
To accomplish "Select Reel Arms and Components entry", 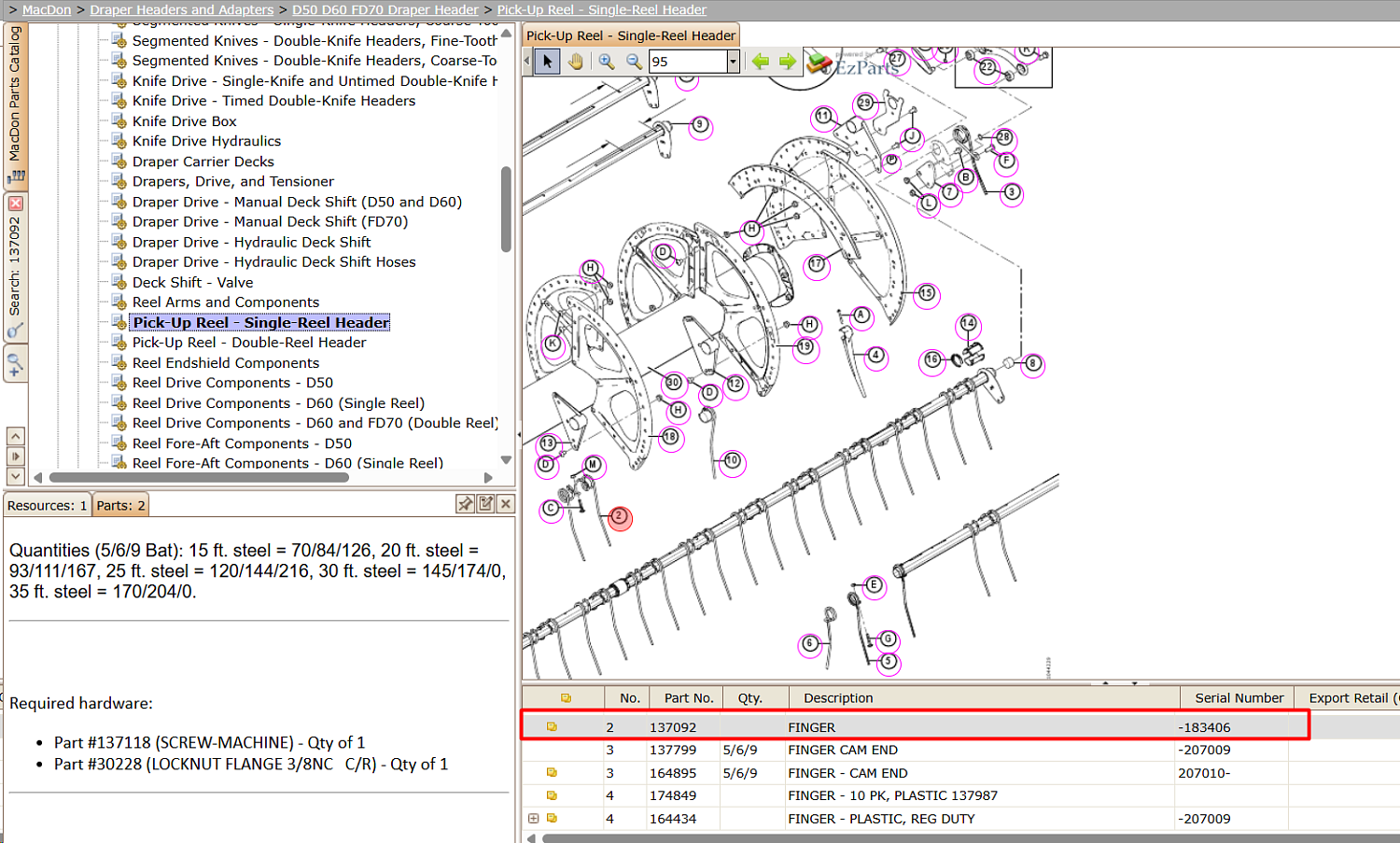I will pyautogui.click(x=226, y=302).
